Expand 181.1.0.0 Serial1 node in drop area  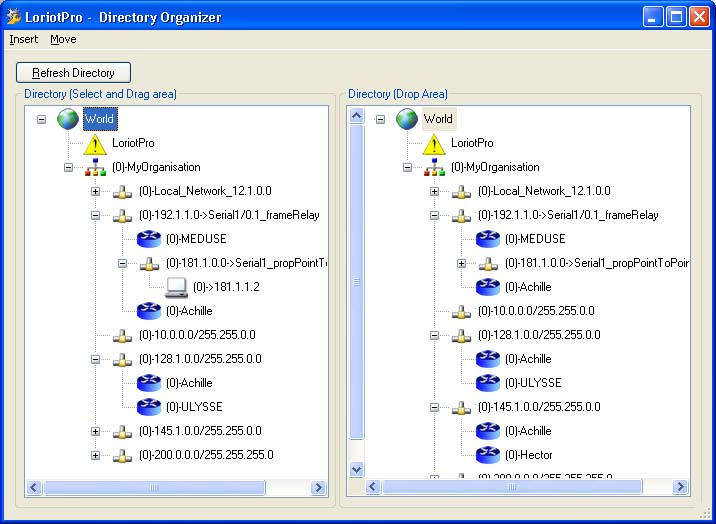[461, 263]
